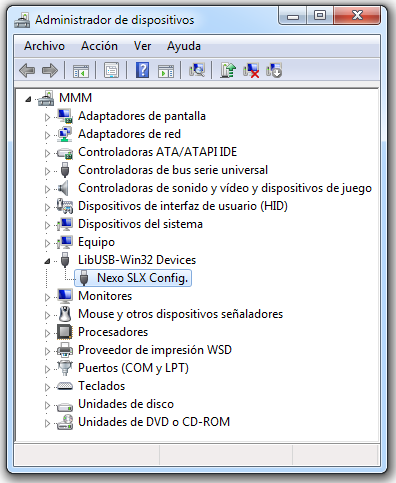Open the Acción menu

click(99, 46)
